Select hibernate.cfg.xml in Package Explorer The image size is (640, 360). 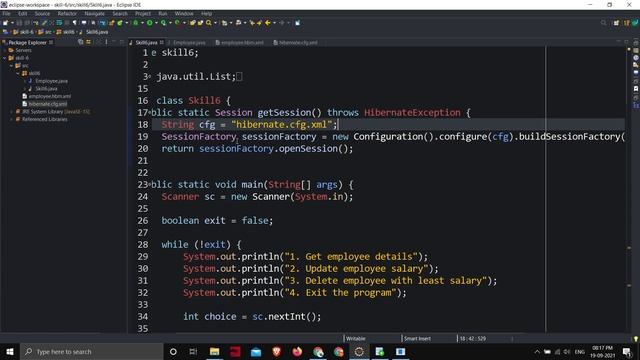(x=48, y=104)
